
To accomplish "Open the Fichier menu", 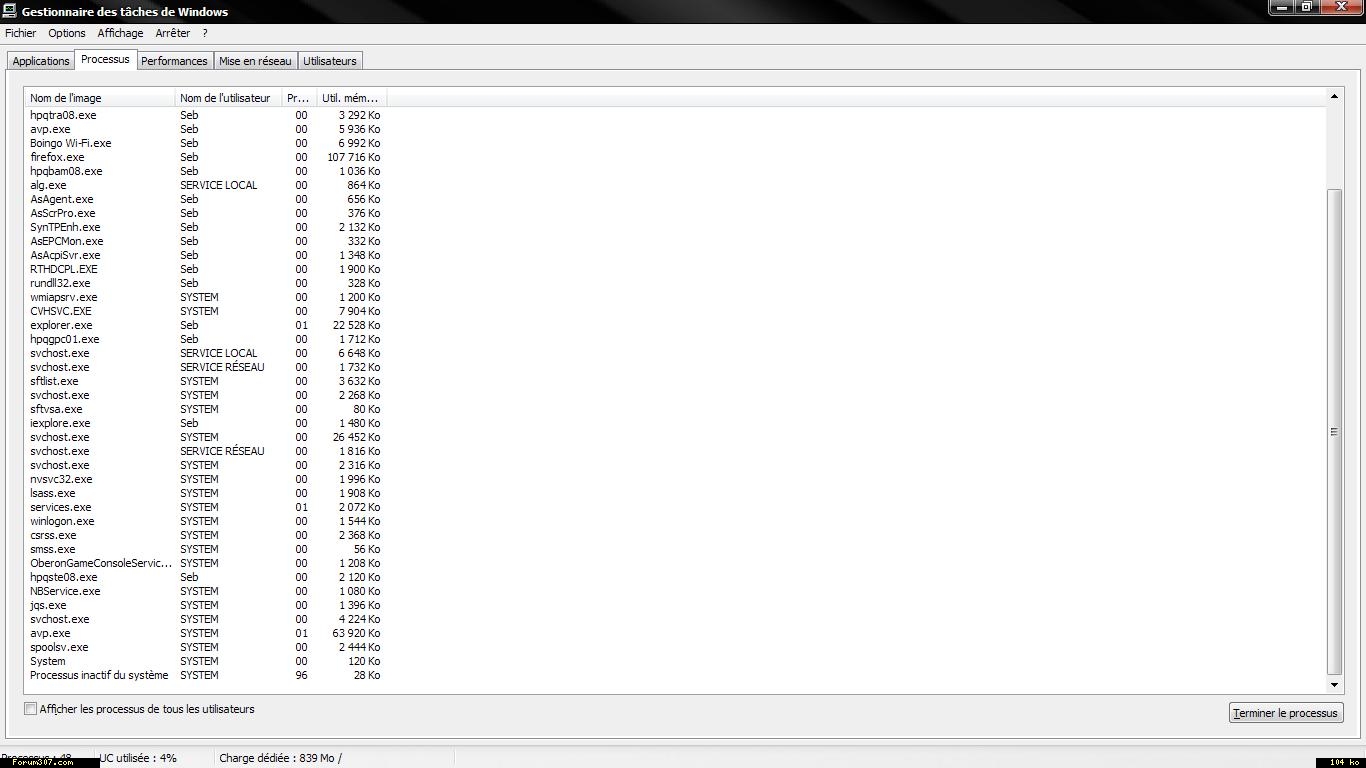I will point(20,33).
